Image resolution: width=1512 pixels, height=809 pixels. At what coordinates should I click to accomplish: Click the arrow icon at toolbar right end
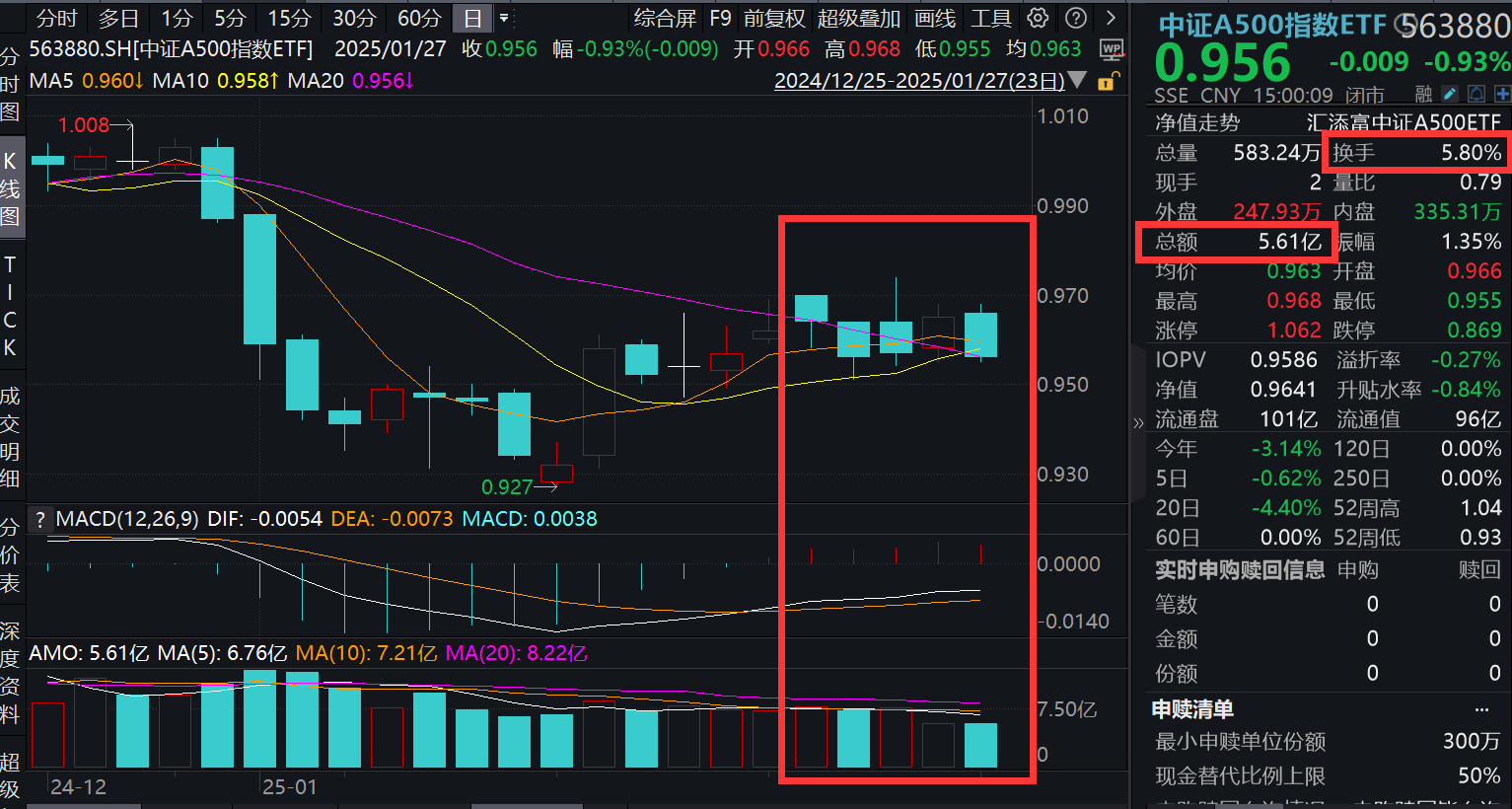1111,18
